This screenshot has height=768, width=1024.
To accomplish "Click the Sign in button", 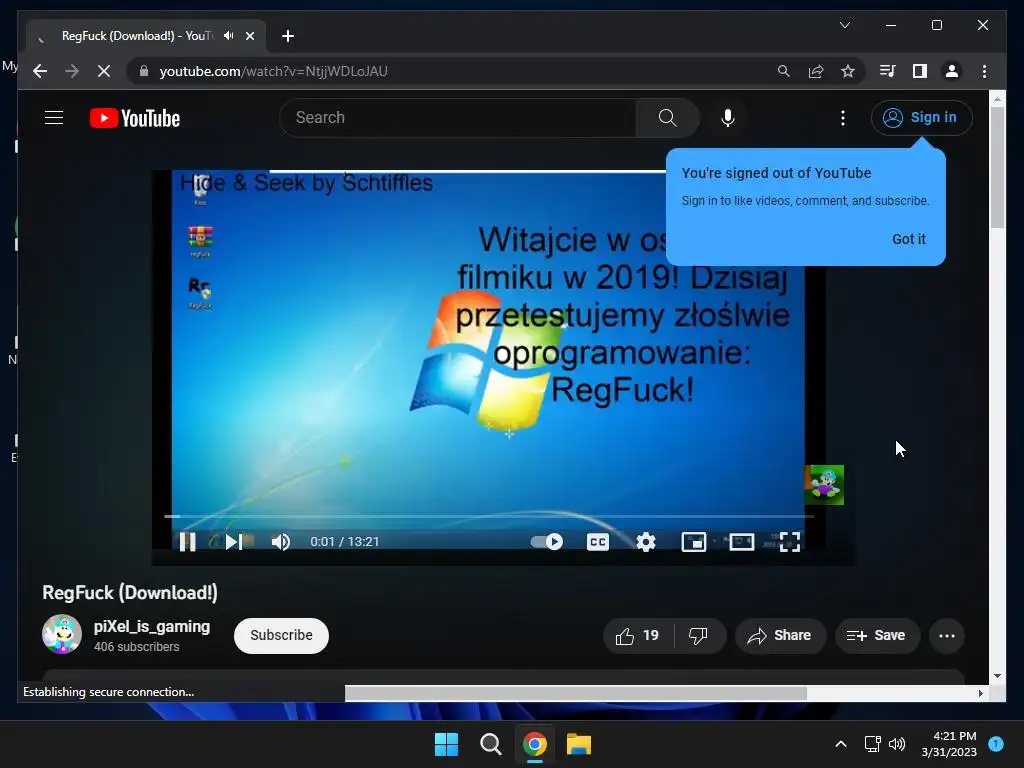I will pyautogui.click(x=921, y=118).
